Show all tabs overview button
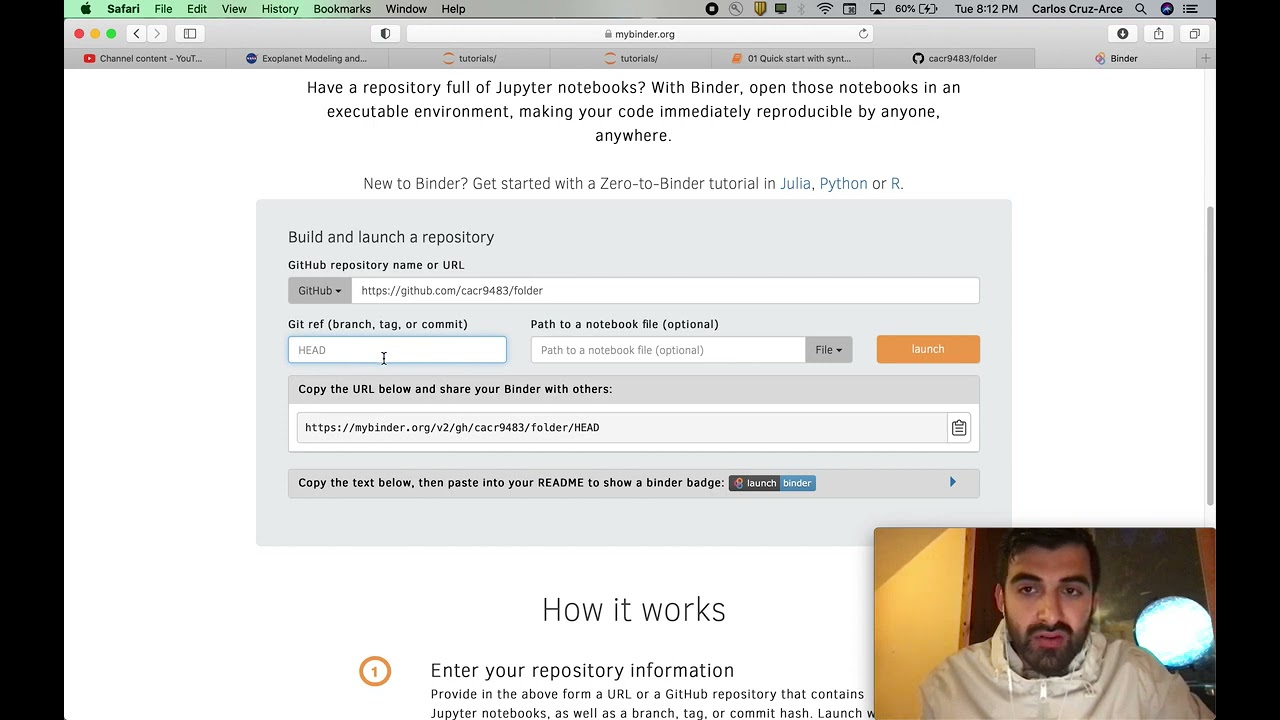The height and width of the screenshot is (720, 1280). point(1194,33)
